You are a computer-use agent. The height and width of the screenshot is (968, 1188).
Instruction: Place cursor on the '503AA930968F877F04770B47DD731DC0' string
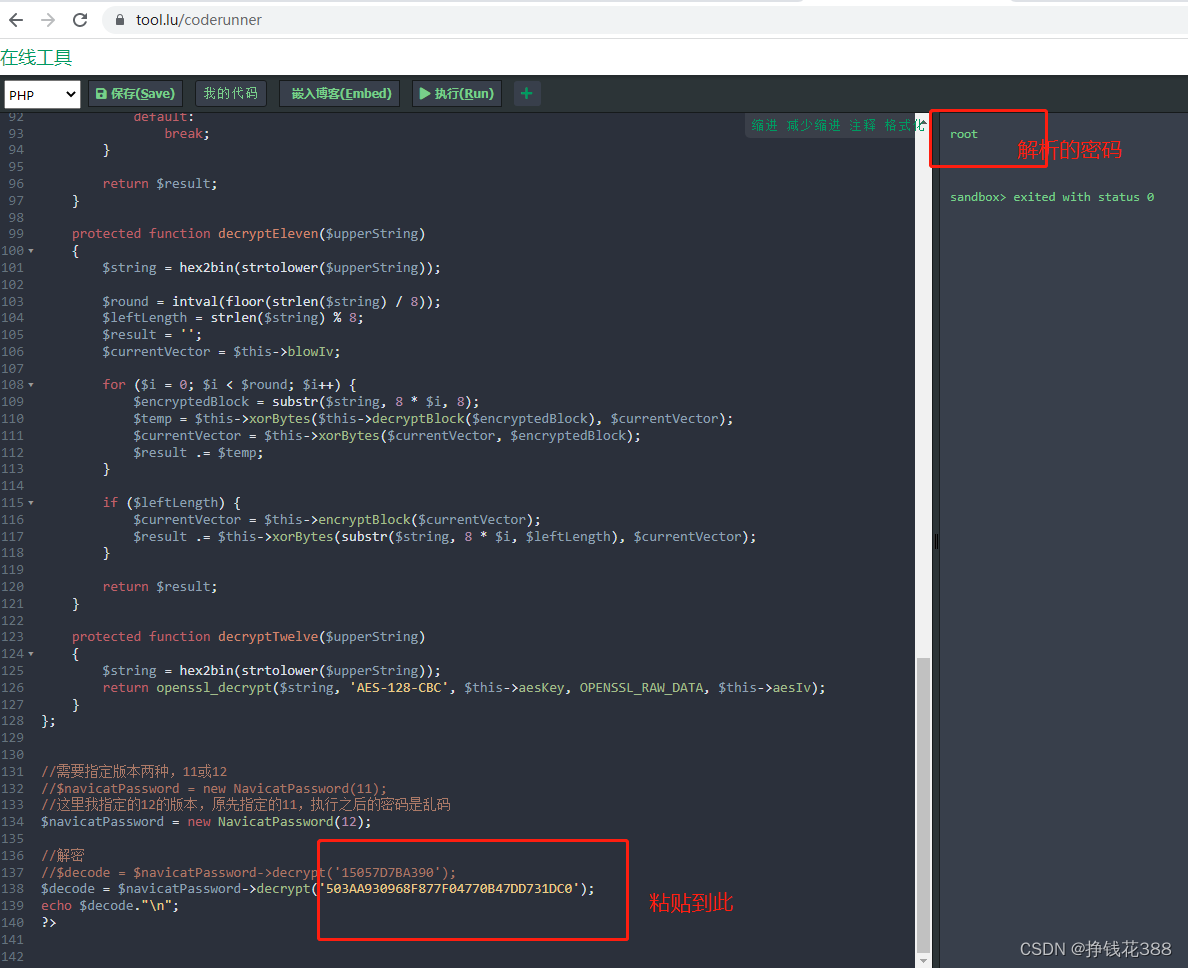click(x=449, y=888)
